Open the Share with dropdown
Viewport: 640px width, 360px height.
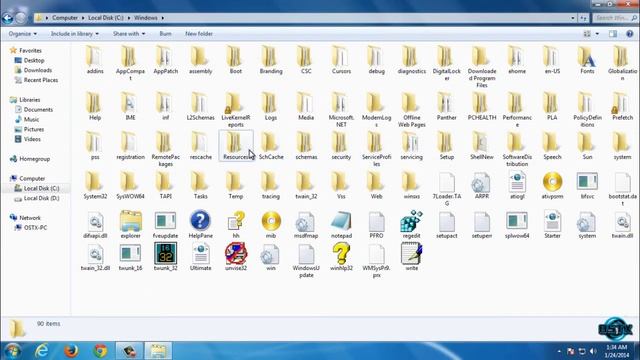click(x=129, y=34)
